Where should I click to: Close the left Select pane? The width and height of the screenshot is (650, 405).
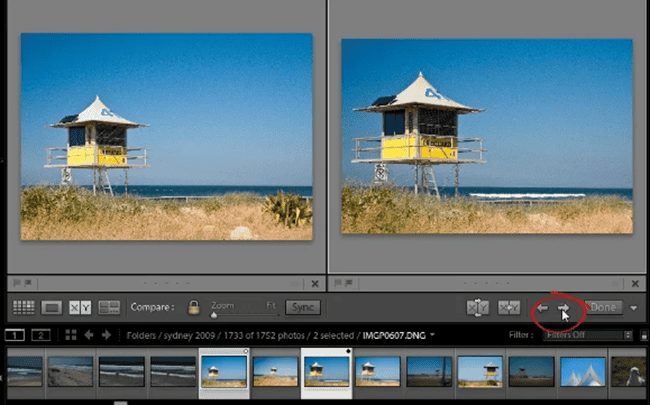315,284
